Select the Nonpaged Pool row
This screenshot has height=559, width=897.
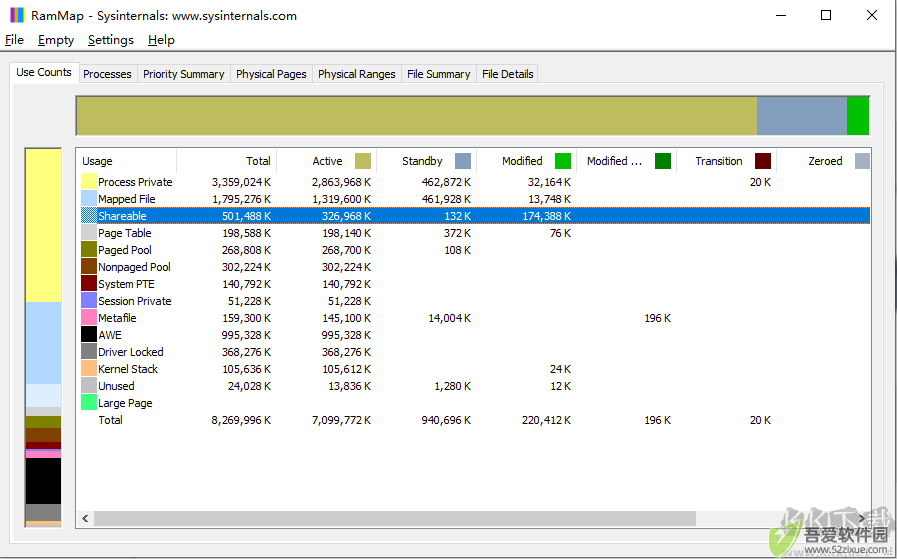click(474, 267)
